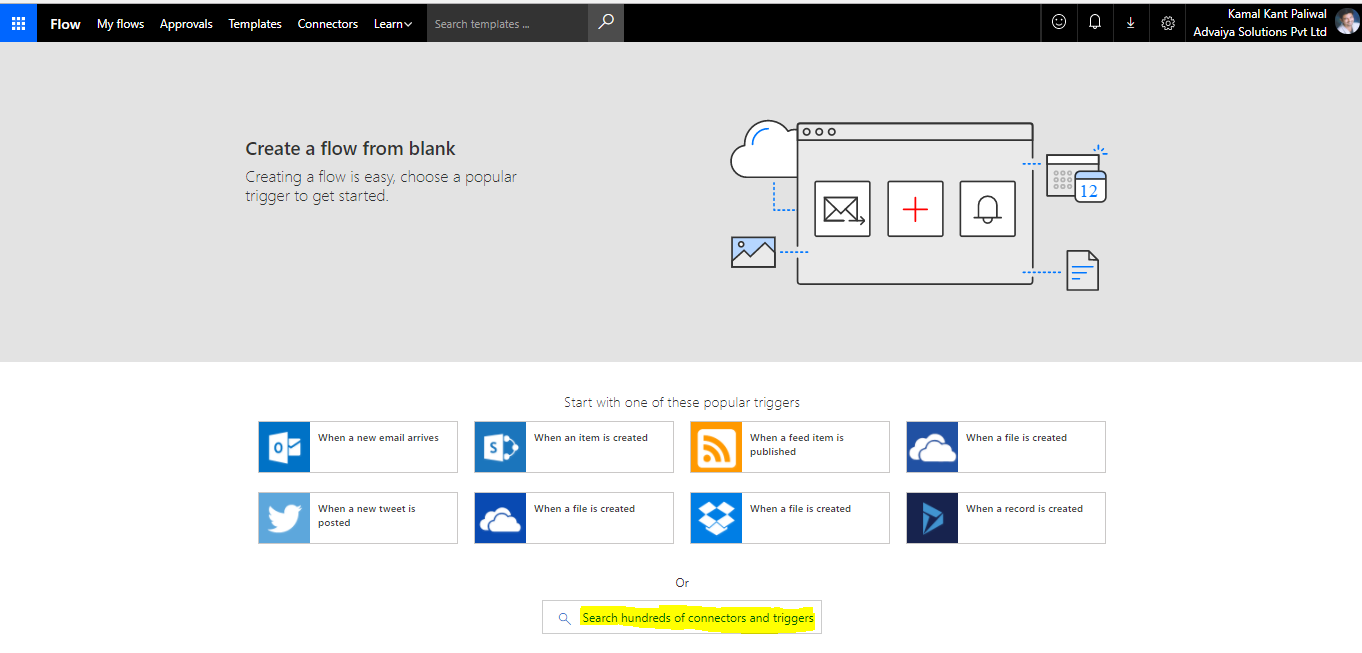
Task: Click the Search templates input field
Action: (508, 23)
